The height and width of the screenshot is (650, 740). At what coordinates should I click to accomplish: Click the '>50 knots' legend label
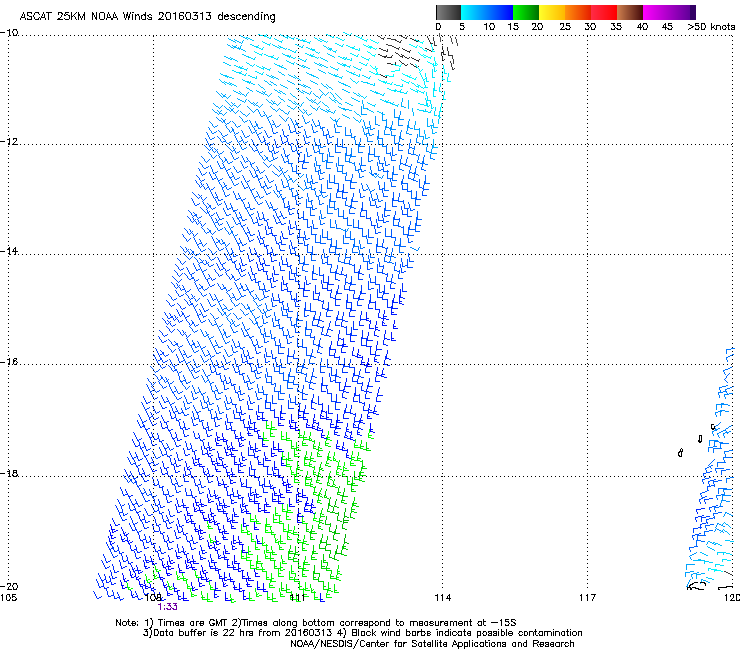(x=711, y=27)
